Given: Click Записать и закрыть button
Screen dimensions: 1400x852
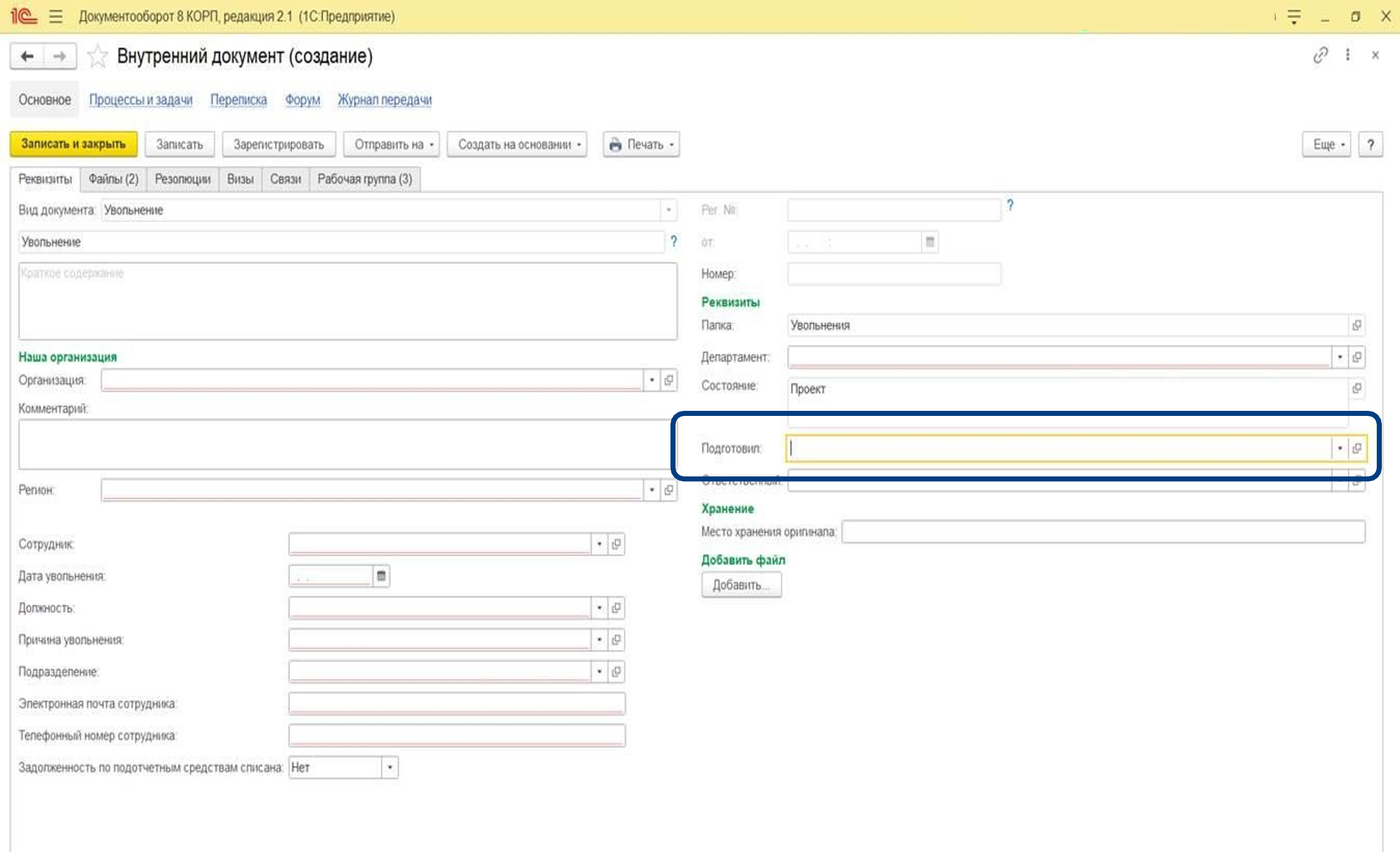Looking at the screenshot, I should [x=74, y=144].
